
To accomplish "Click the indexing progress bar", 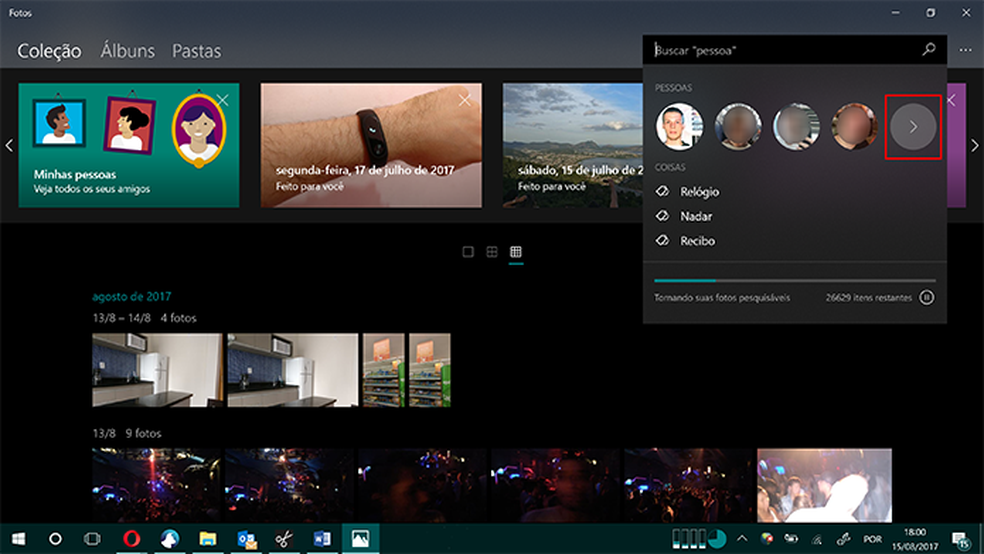I will [x=794, y=280].
